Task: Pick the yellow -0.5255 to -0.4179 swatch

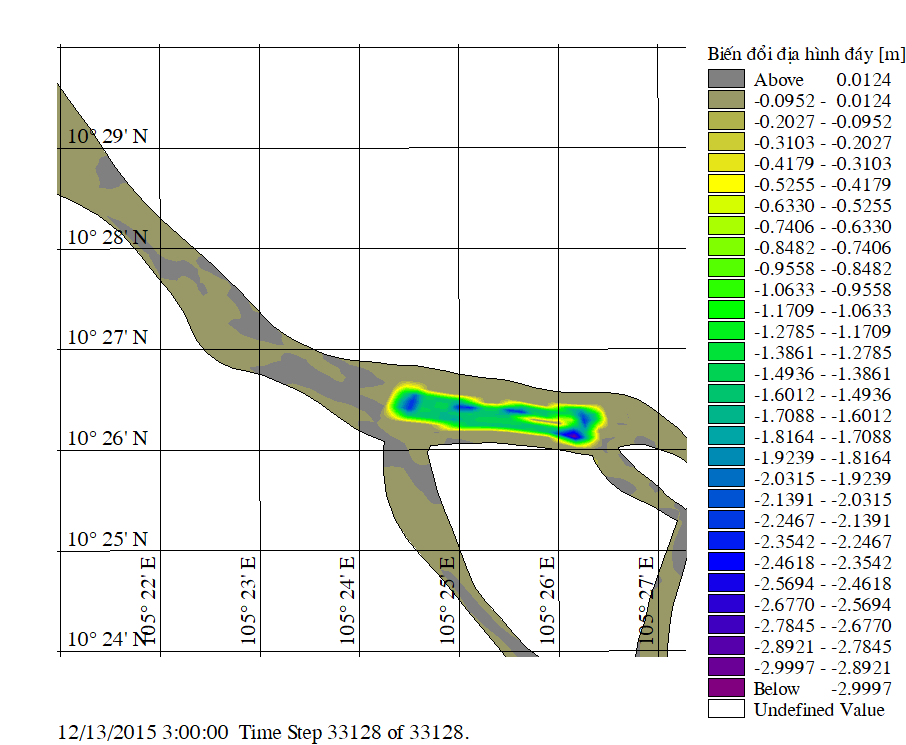Action: (726, 184)
